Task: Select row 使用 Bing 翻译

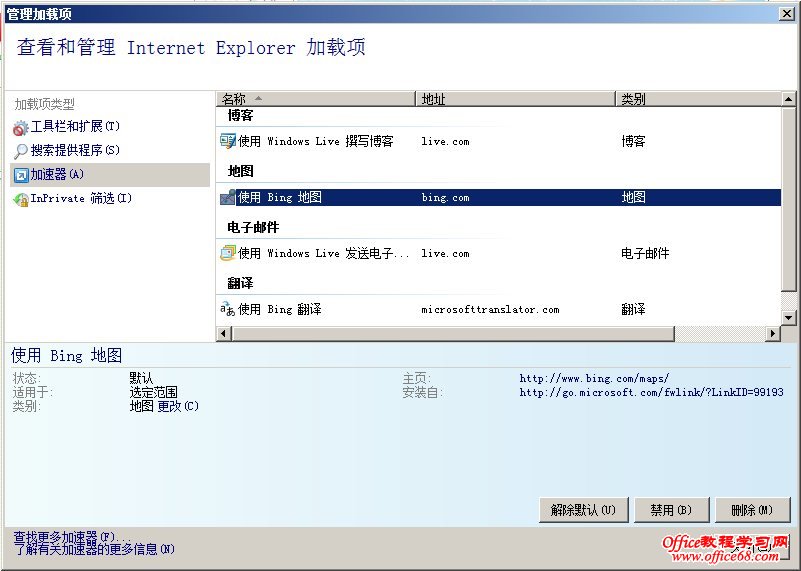Action: [499, 310]
